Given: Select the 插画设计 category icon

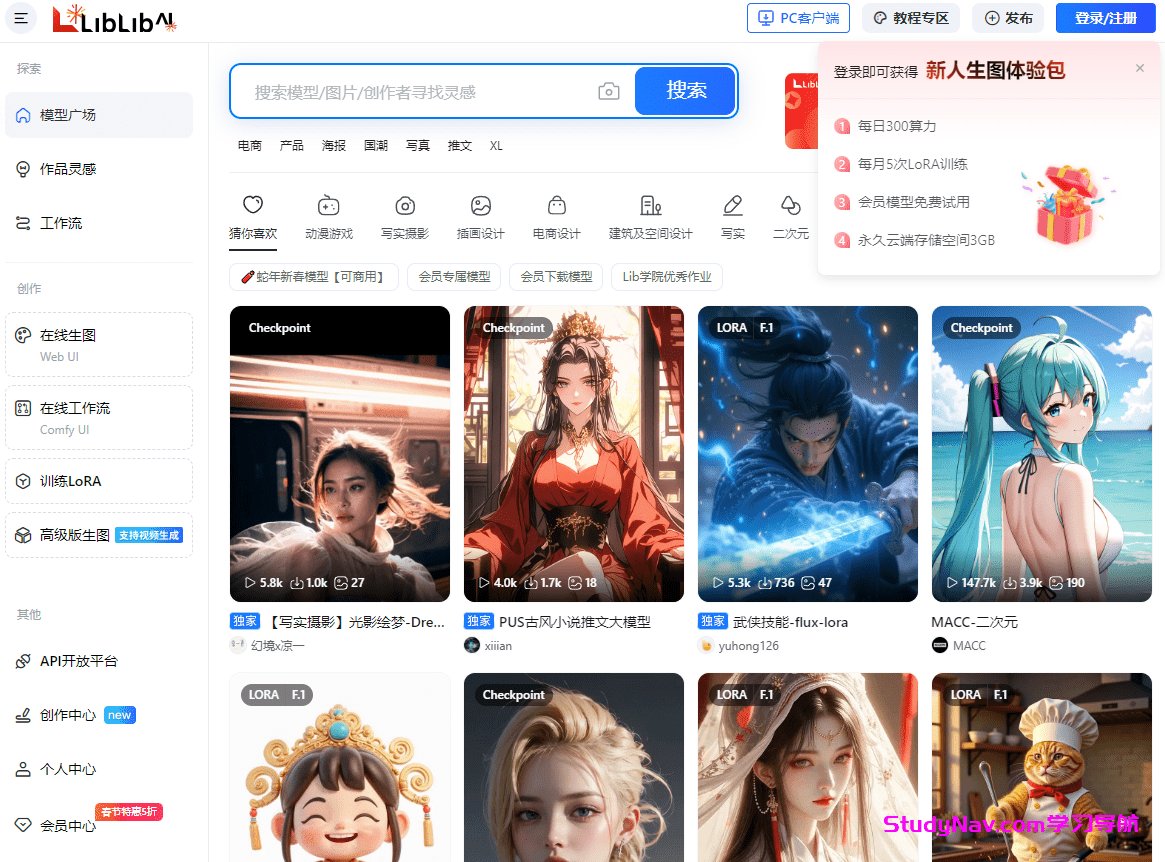Looking at the screenshot, I should pos(481,206).
